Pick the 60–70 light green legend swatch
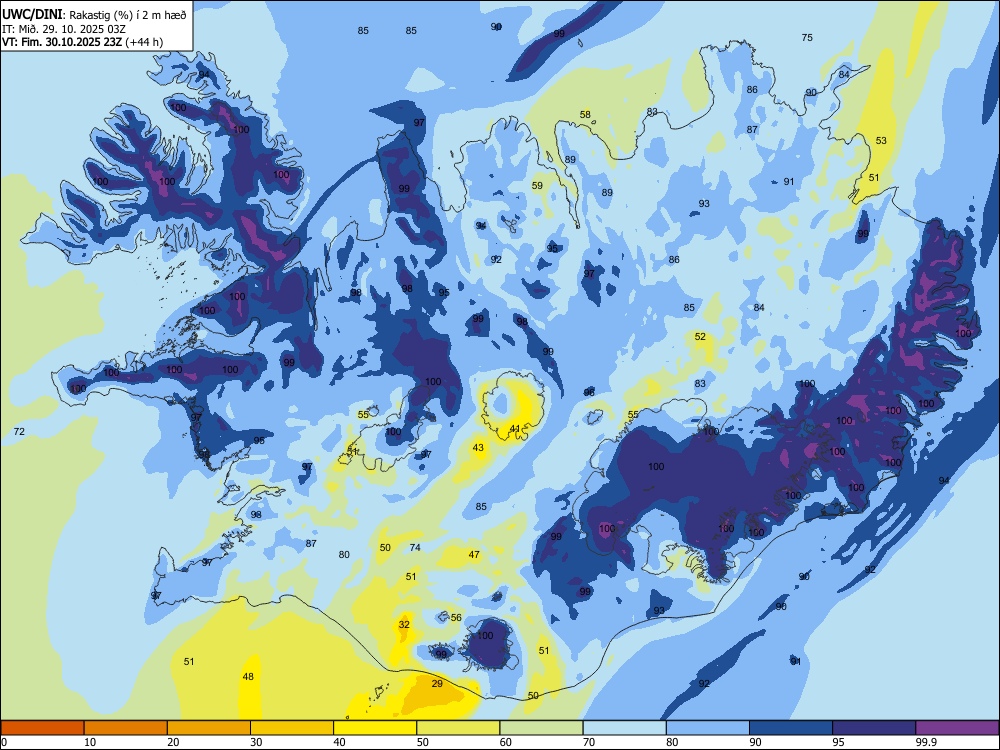The width and height of the screenshot is (1000, 750). [x=541, y=728]
